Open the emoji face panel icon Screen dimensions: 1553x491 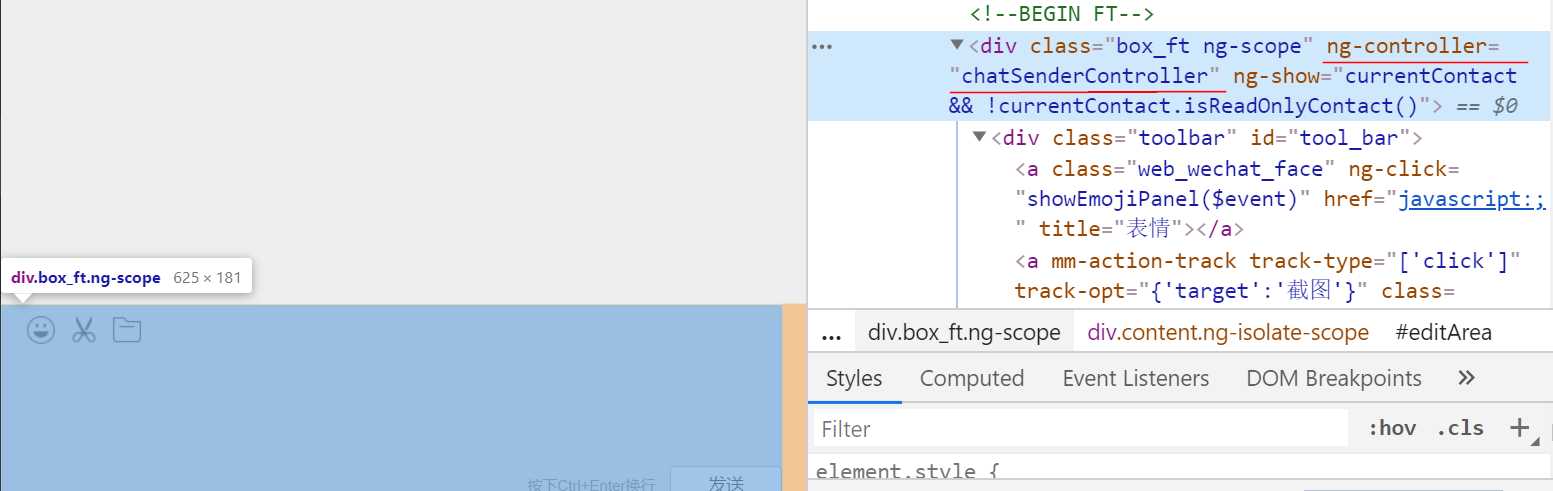[x=41, y=330]
